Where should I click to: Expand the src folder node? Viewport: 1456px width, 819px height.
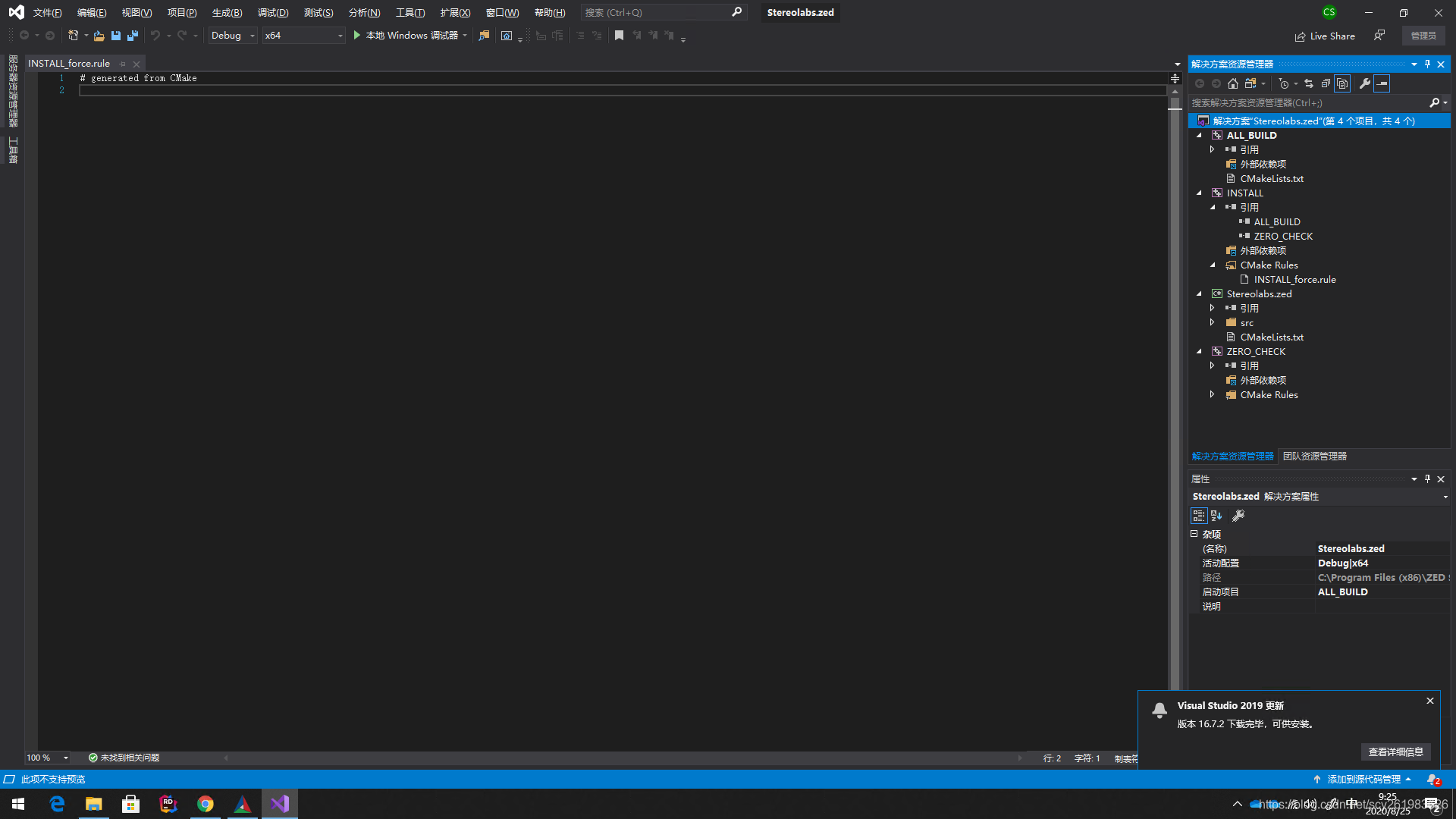click(x=1213, y=322)
